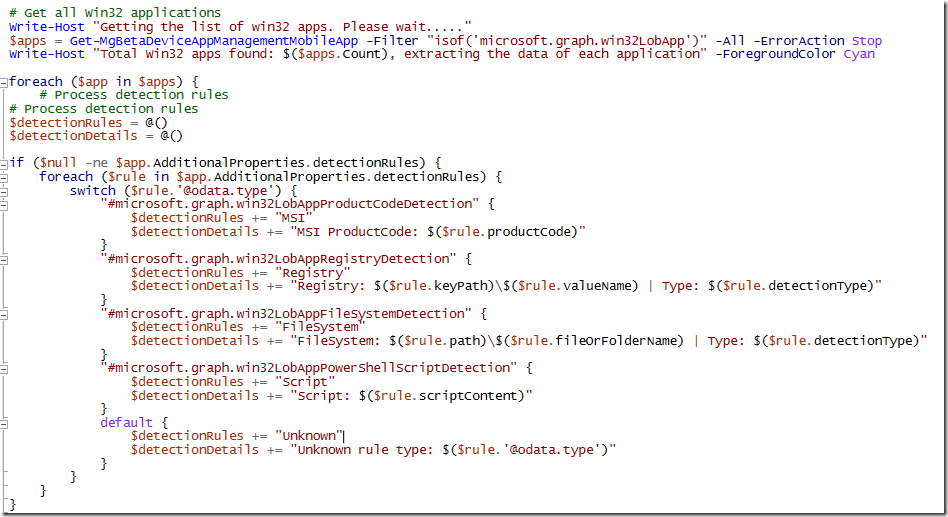Place cursor on "# Get all Win32 applications" comment
Image resolution: width=948 pixels, height=517 pixels.
115,13
